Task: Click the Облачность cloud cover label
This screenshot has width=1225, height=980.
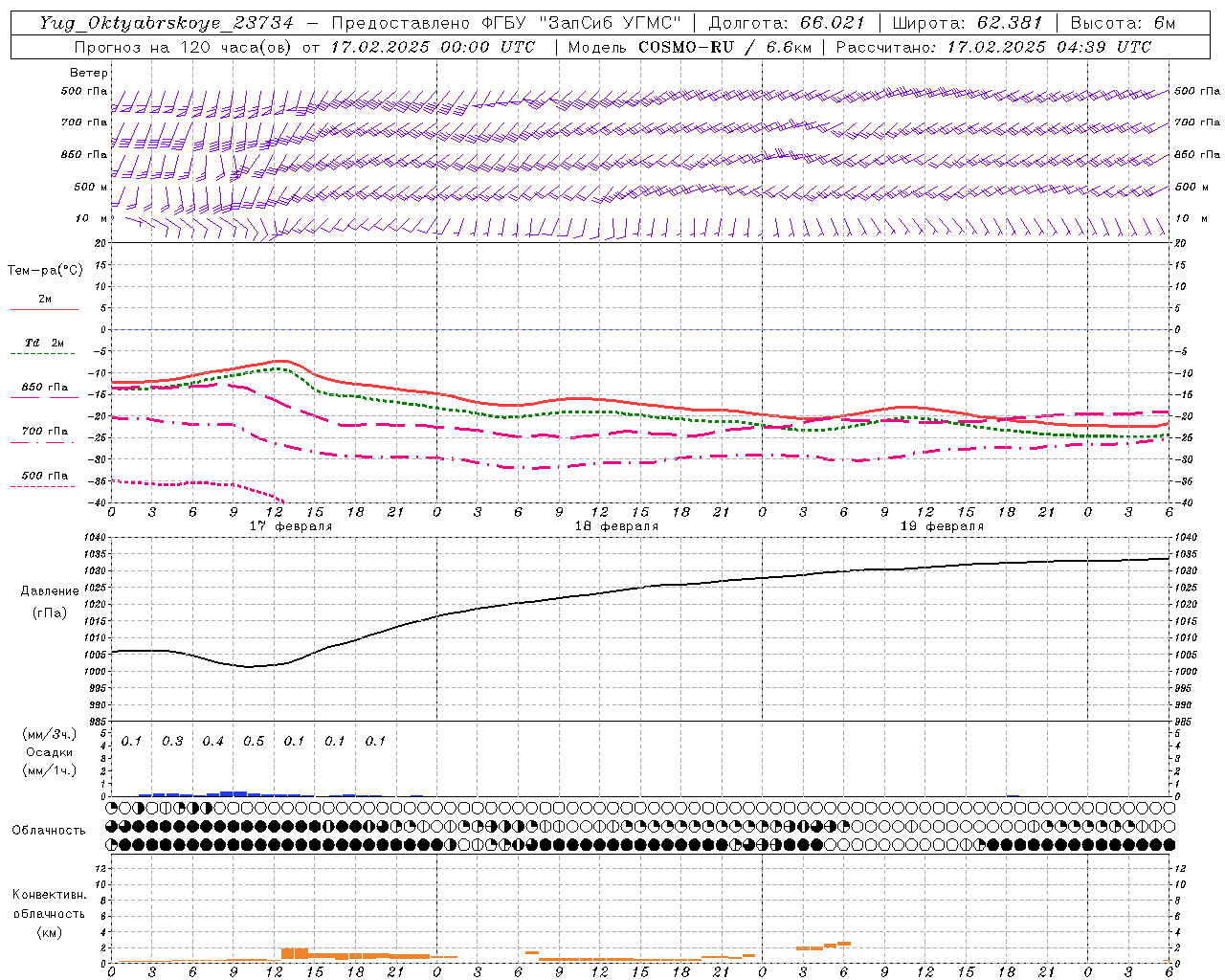Action: click(x=49, y=831)
